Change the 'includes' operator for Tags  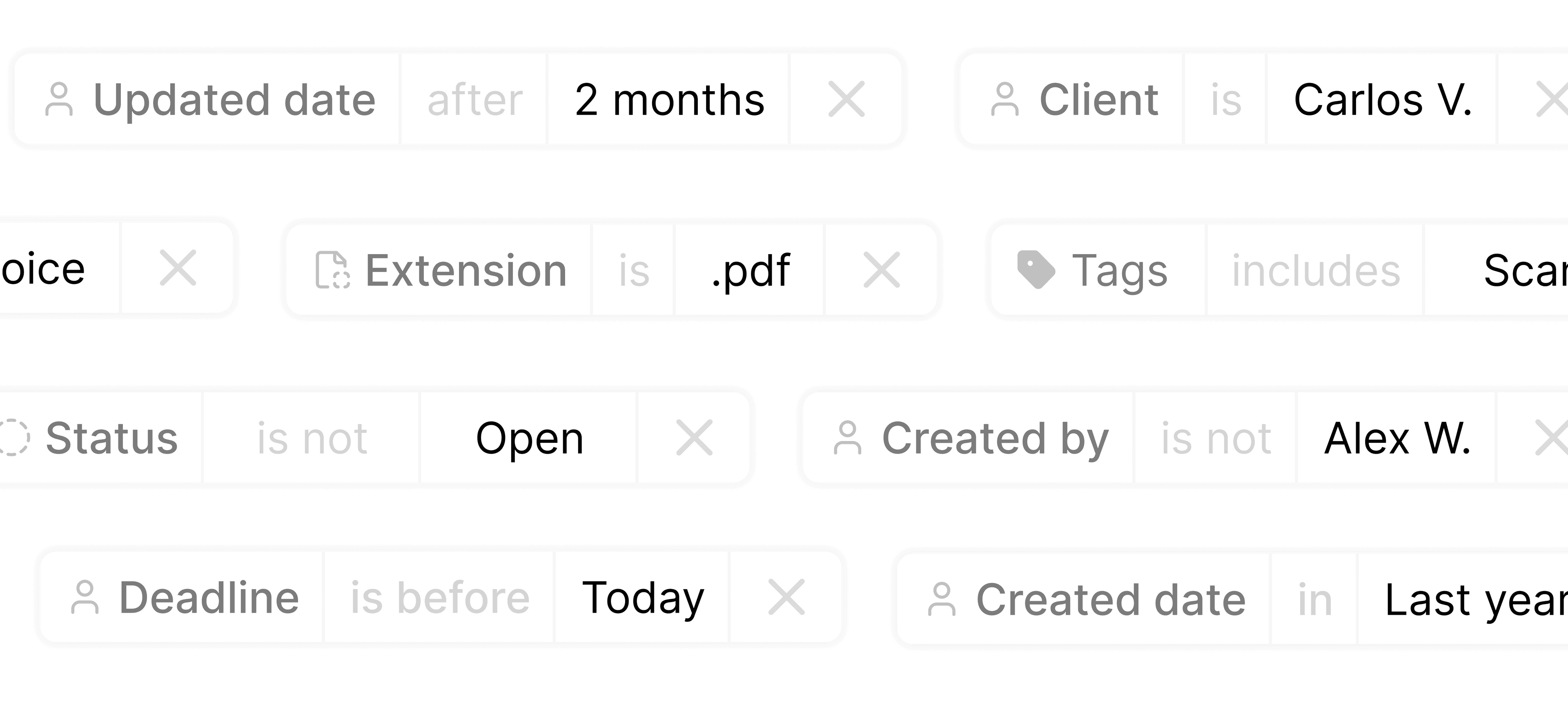[1316, 270]
